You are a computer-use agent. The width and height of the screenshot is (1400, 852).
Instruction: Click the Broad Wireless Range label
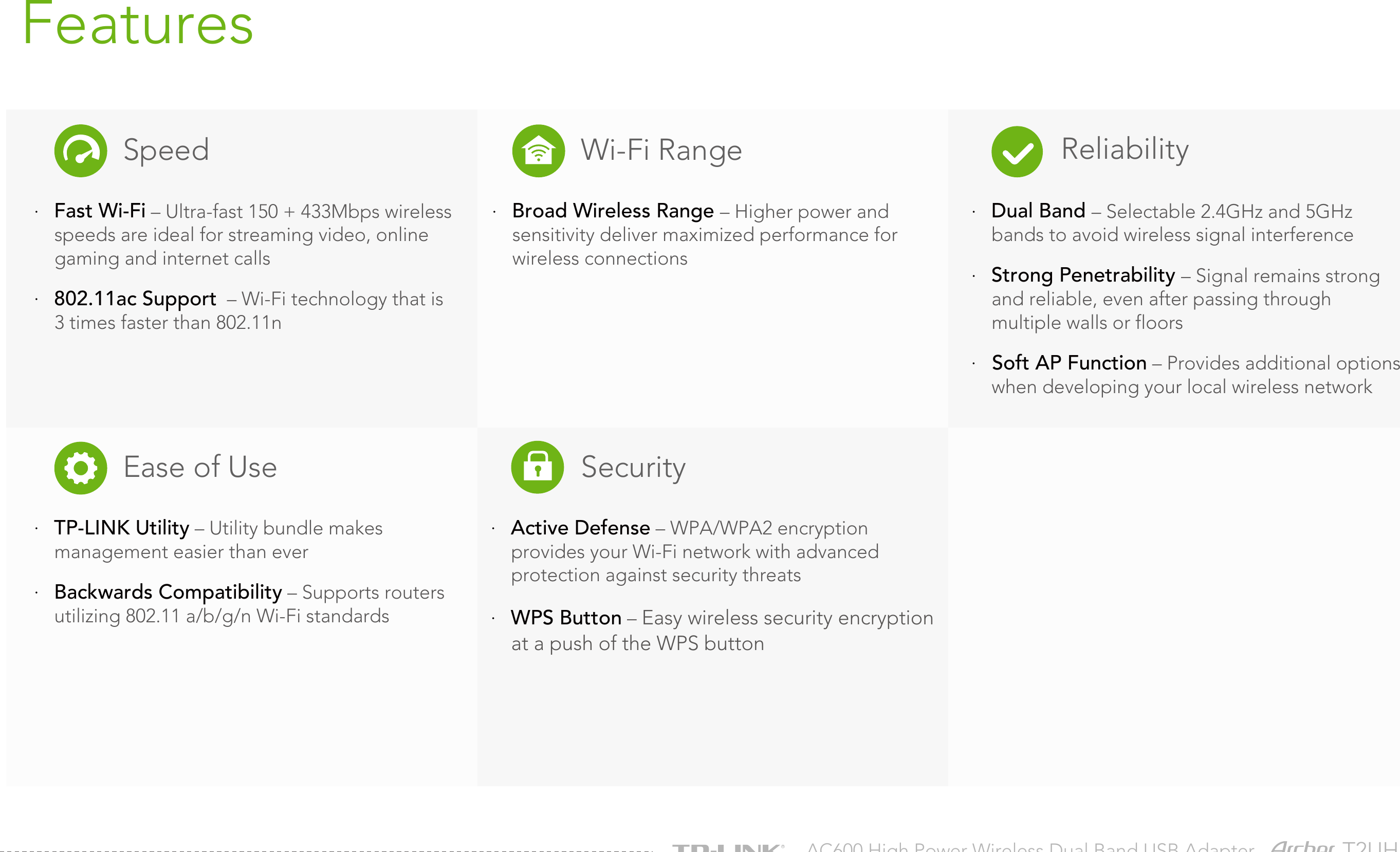[613, 211]
